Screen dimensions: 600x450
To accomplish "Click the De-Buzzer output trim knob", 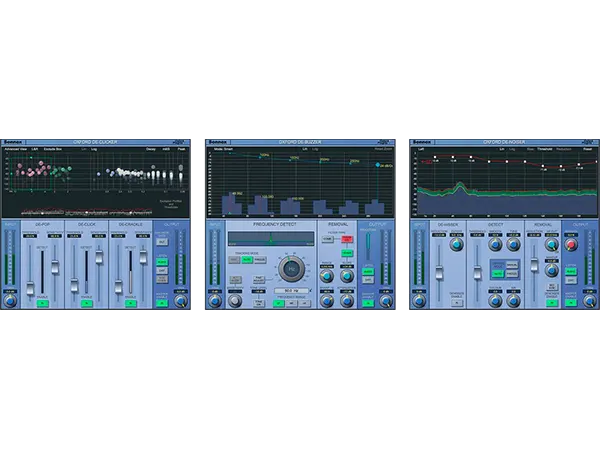I will (x=386, y=302).
